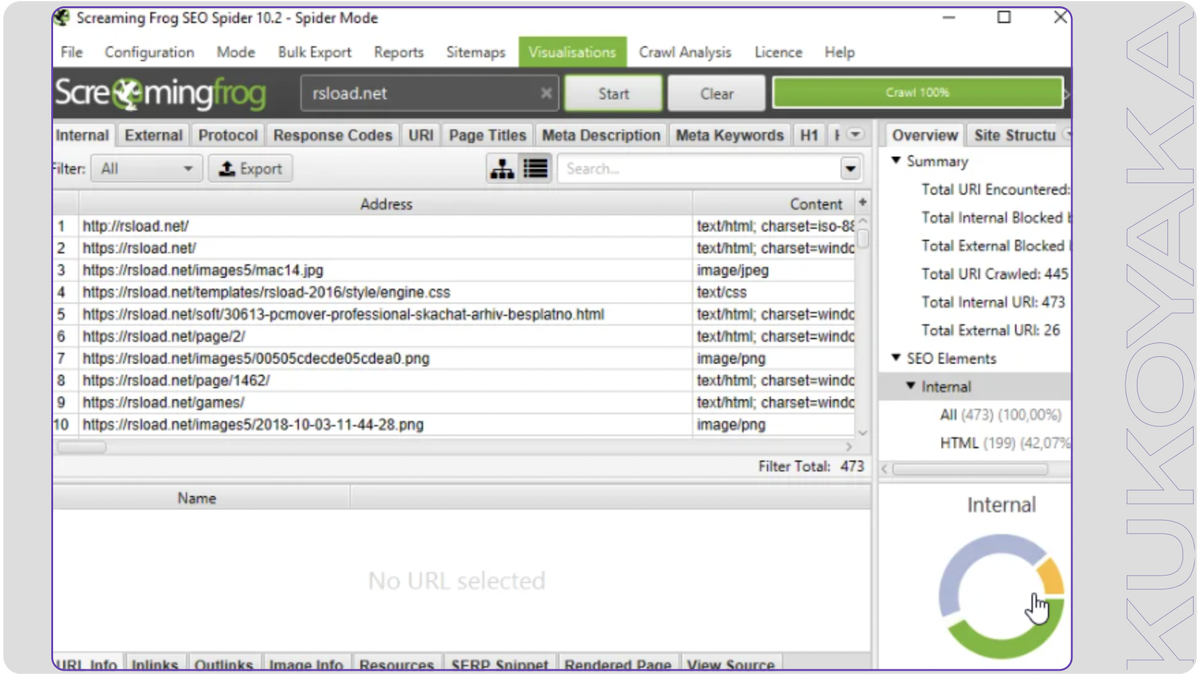Screen dimensions: 1200x675
Task: Select HTML (199) under Internal
Action: click(x=1004, y=442)
